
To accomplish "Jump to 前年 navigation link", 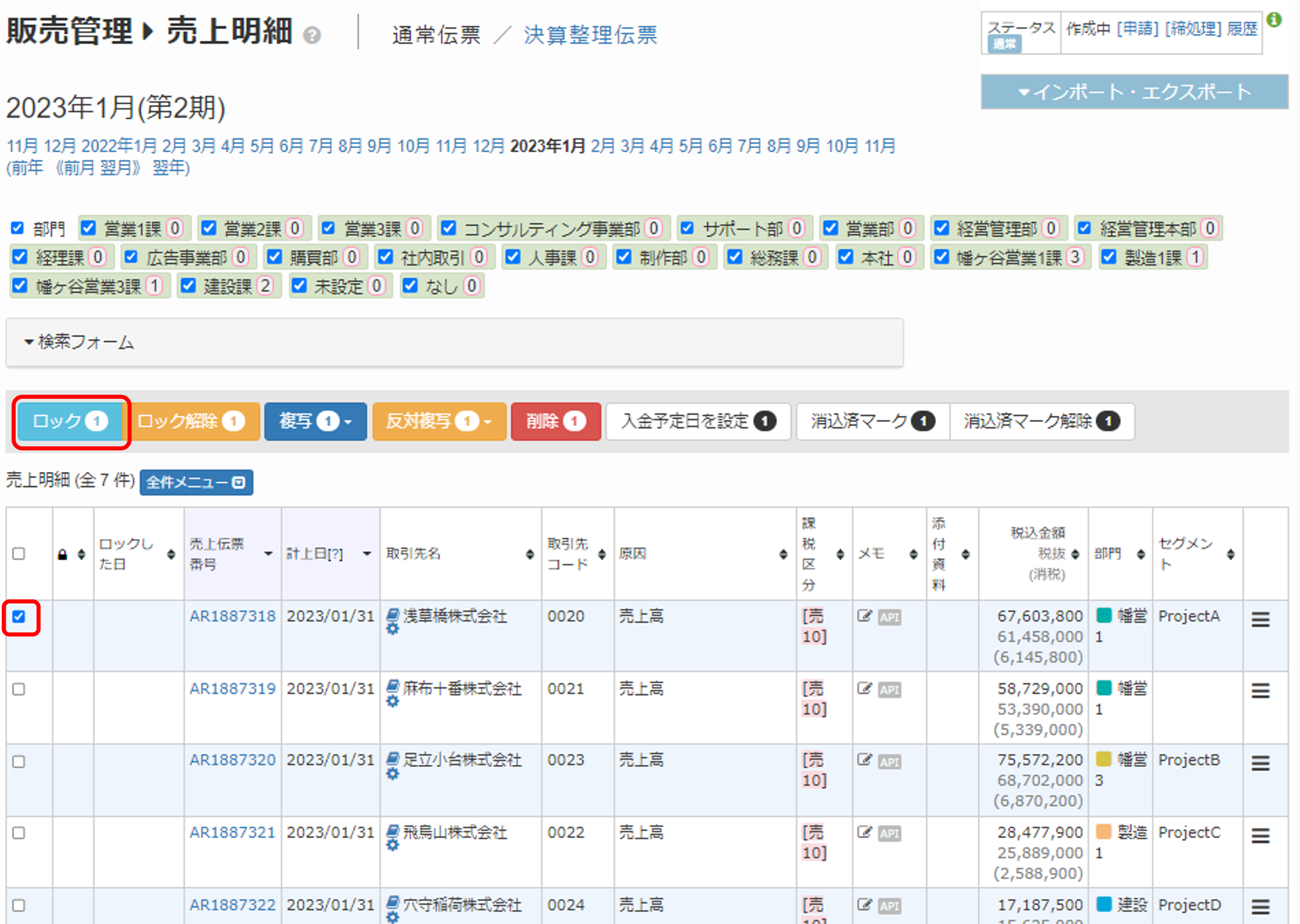I will [x=27, y=168].
